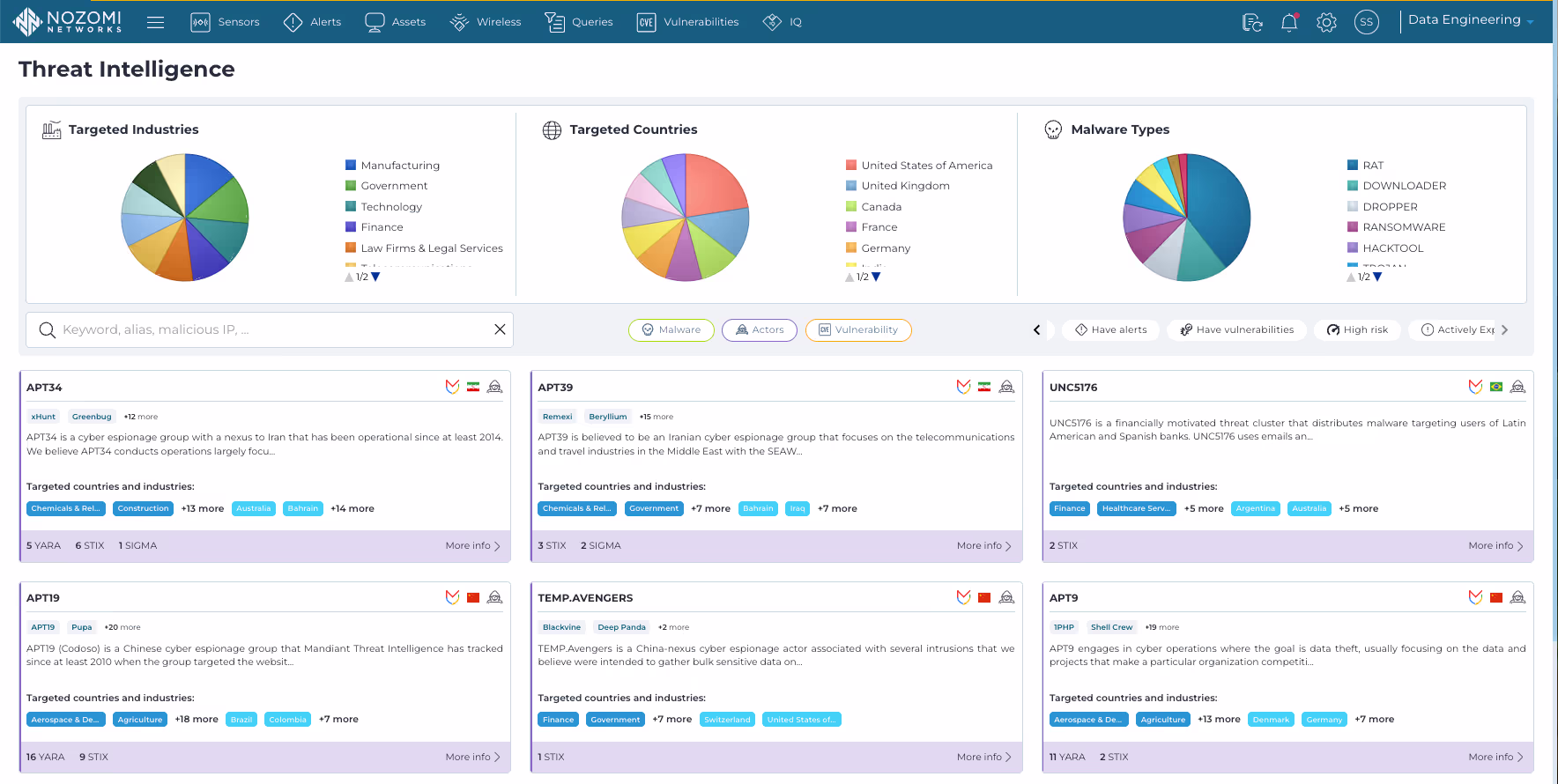The image size is (1558, 784).
Task: Click the threat actor icon on APT19 card
Action: [x=495, y=597]
